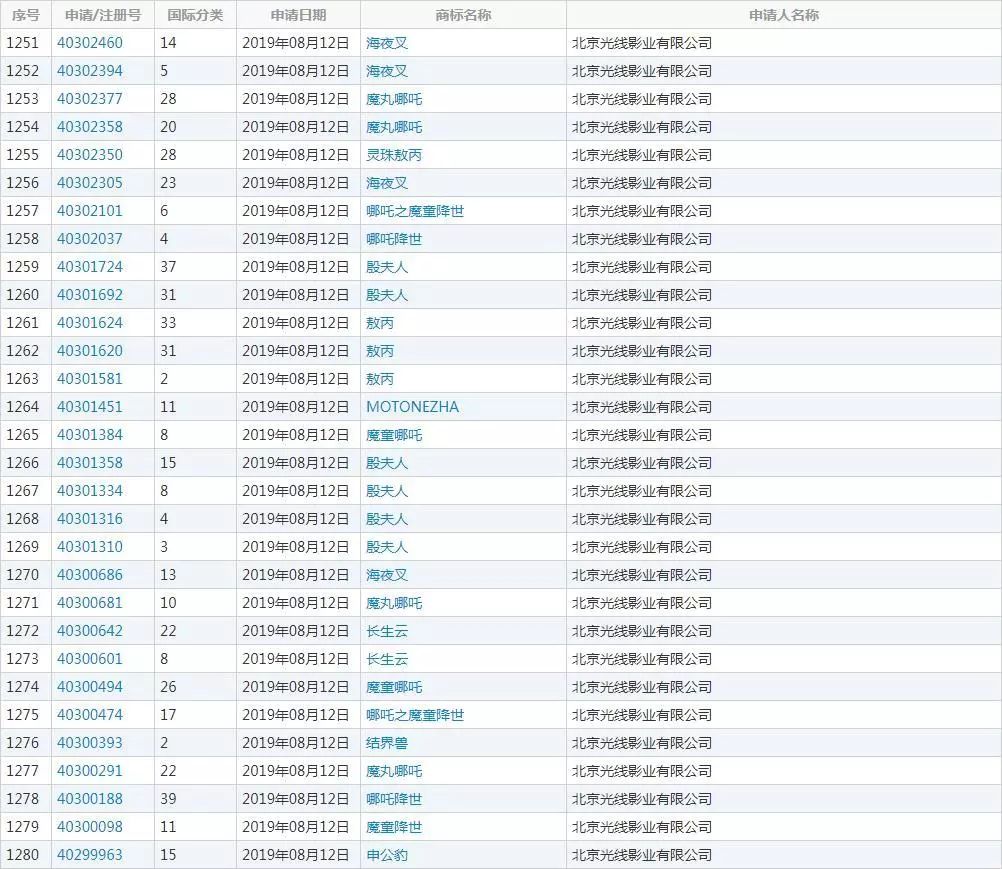Open registration number 40302037

tap(89, 239)
